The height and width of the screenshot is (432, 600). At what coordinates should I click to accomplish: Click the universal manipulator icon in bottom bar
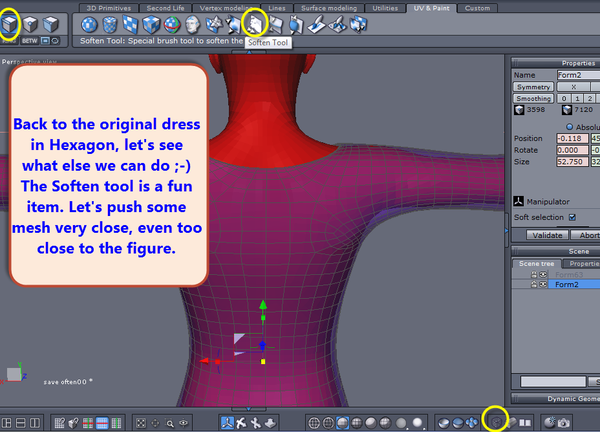(x=227, y=423)
